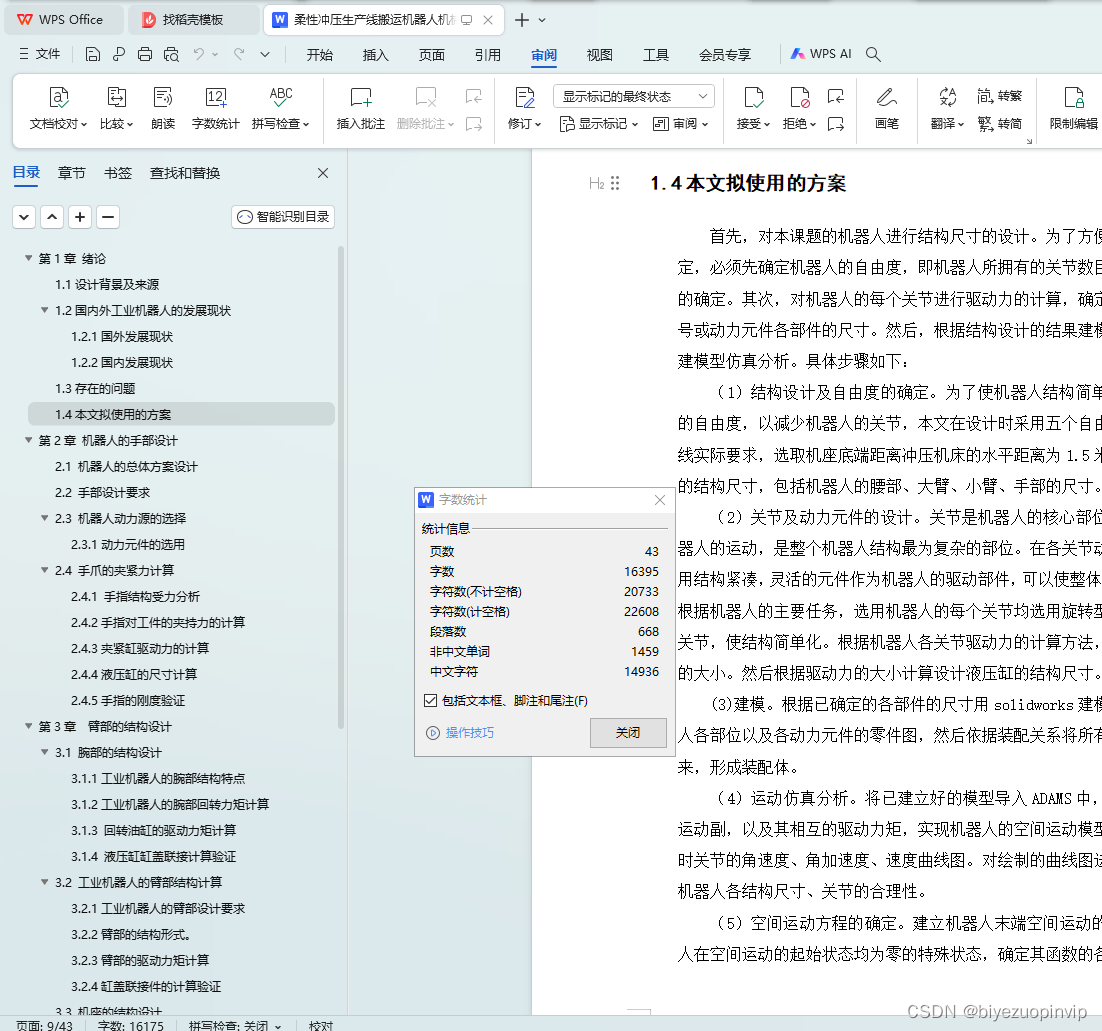The height and width of the screenshot is (1031, 1102).
Task: Open quick access toolbar customize dropdown
Action: click(265, 54)
